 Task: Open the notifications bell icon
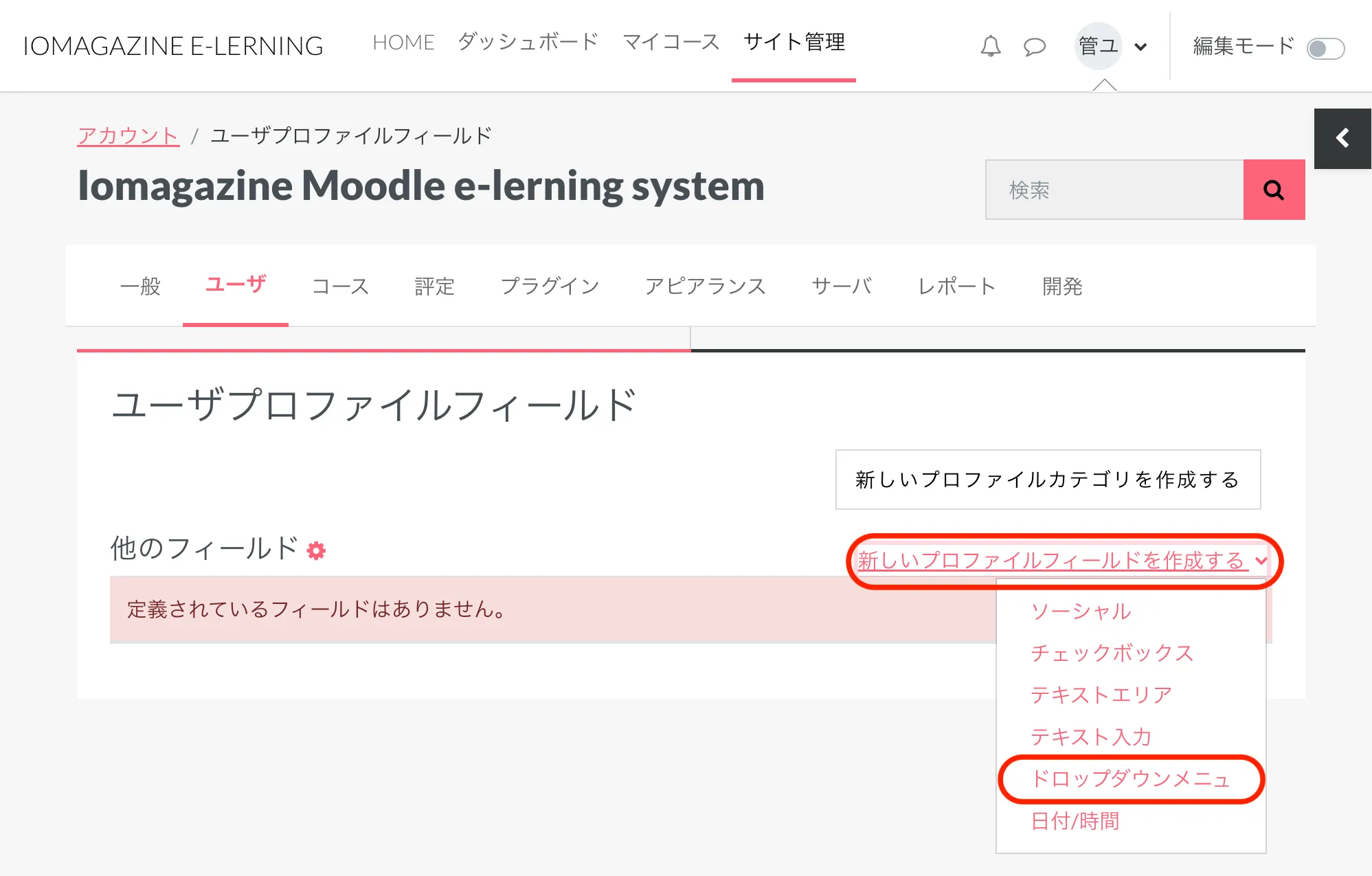[x=990, y=46]
